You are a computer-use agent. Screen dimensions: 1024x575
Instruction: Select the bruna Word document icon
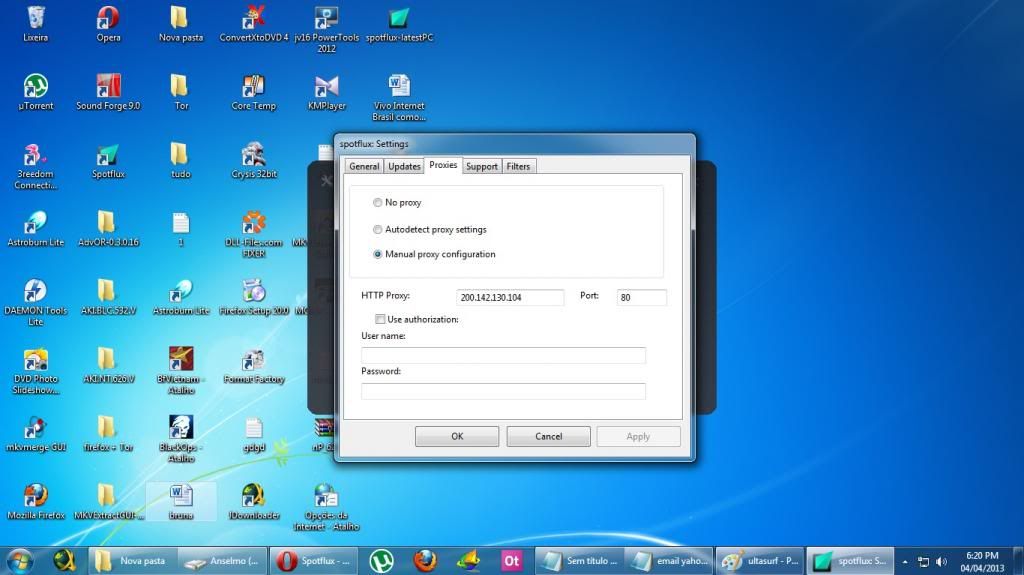pyautogui.click(x=181, y=502)
